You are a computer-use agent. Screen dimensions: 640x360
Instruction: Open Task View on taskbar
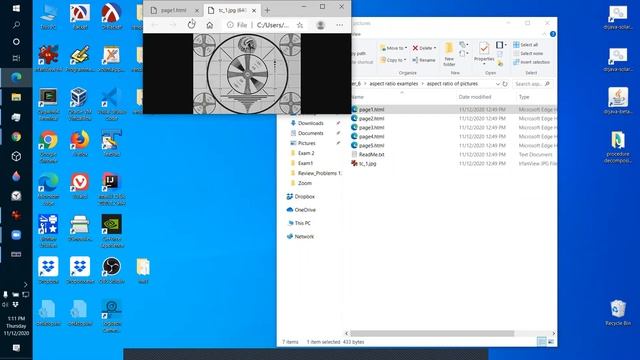coord(16,58)
